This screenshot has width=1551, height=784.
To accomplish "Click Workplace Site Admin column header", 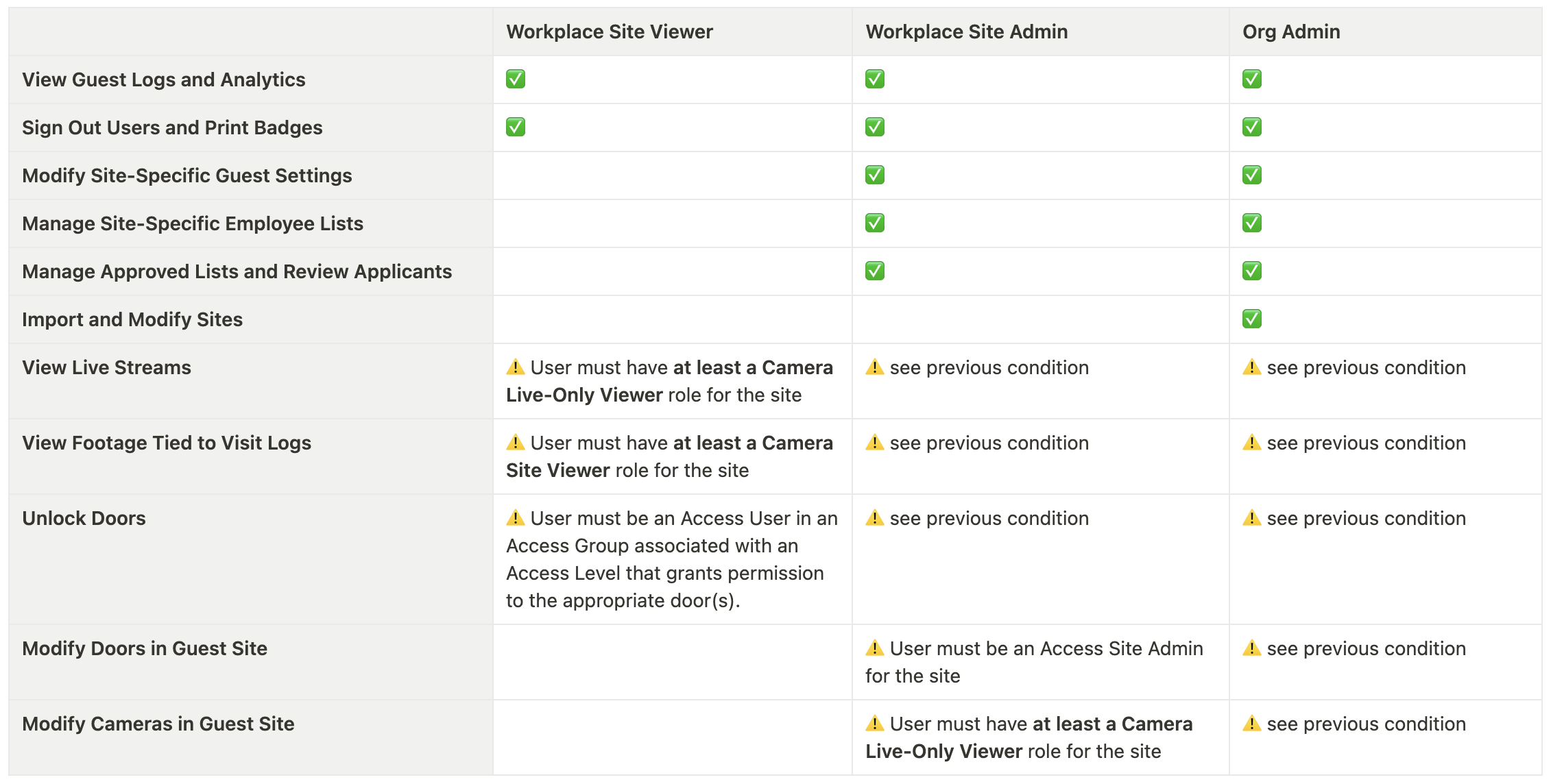I will click(x=966, y=32).
